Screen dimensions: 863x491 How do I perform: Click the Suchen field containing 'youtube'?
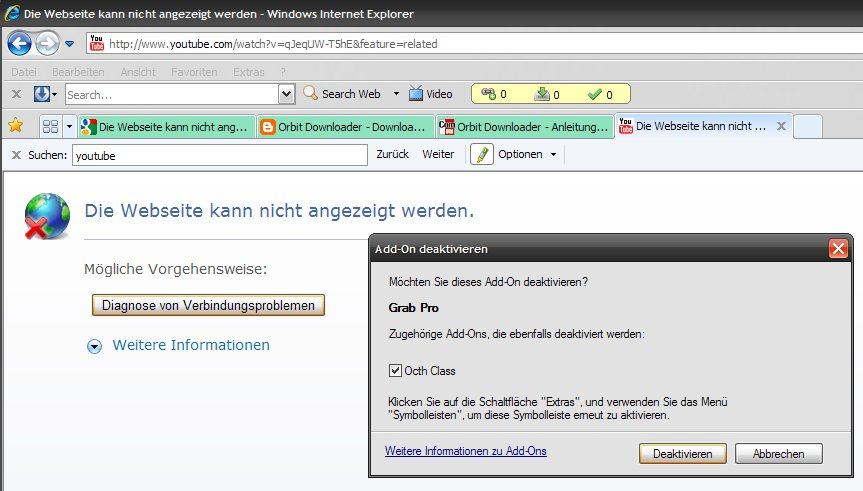[220, 155]
